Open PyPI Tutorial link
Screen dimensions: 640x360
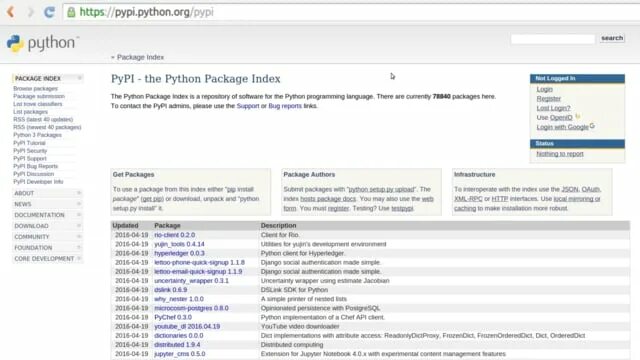pos(29,143)
